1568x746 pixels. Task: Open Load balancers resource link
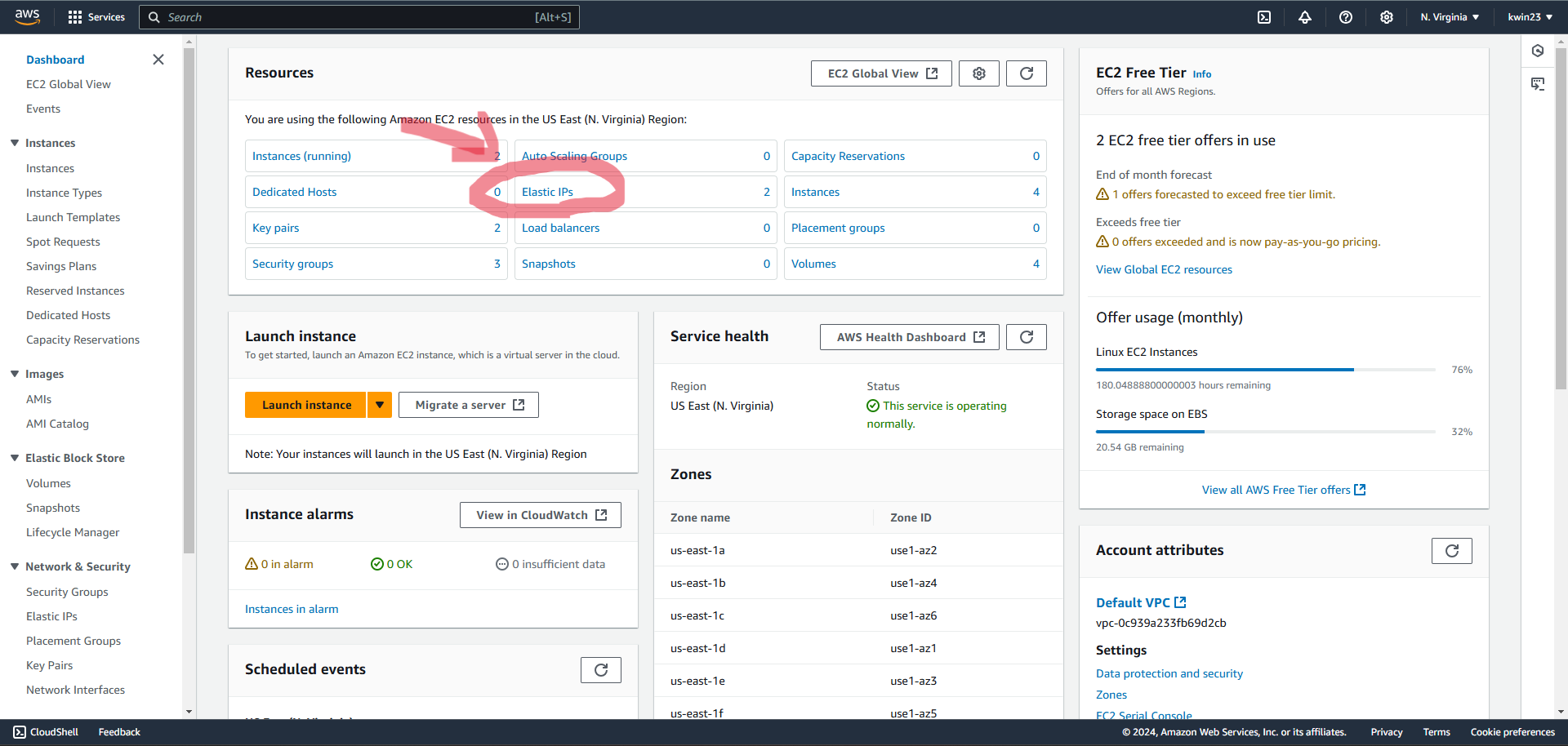(x=560, y=228)
